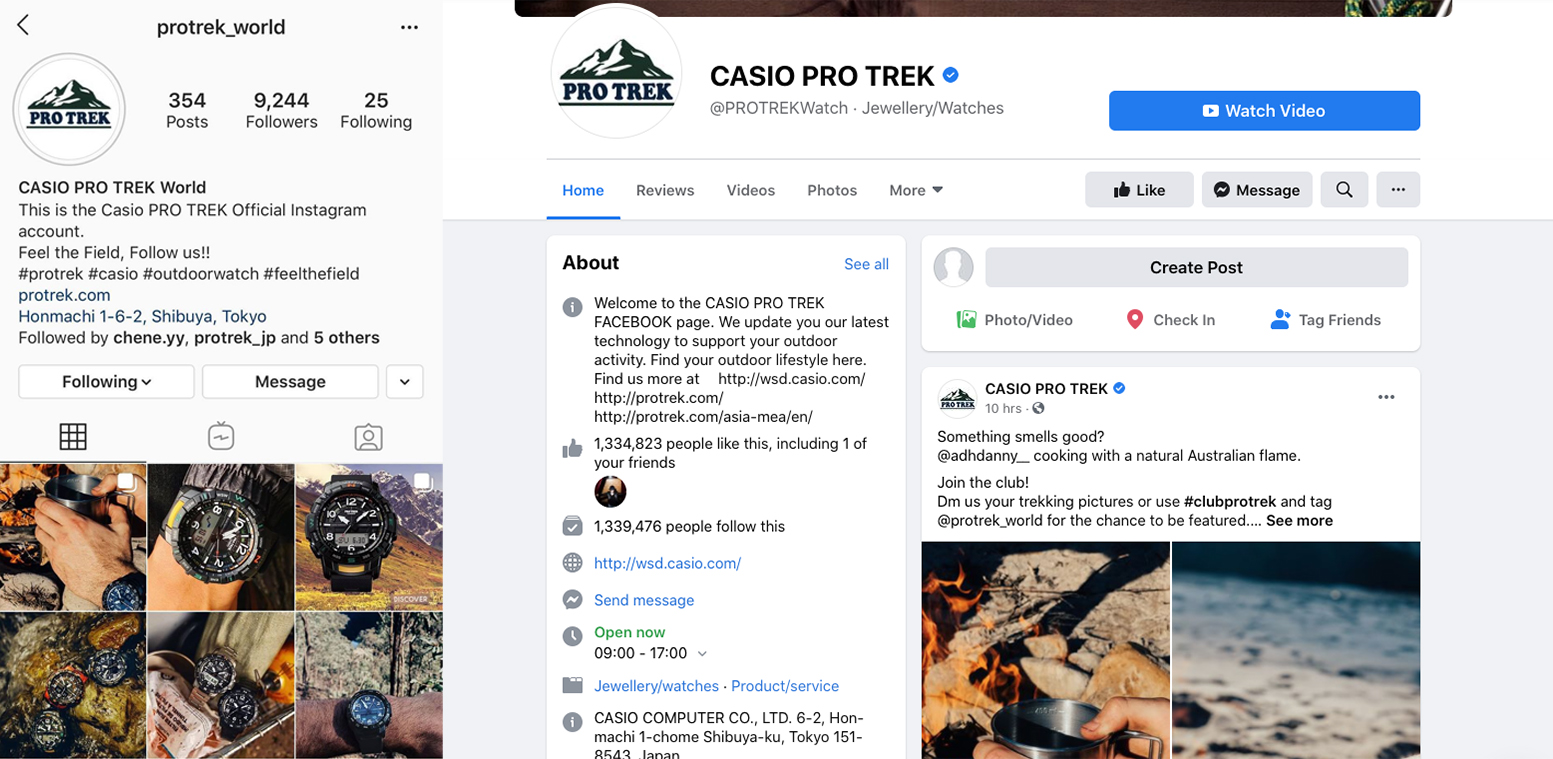Switch to the Reviews tab
1553x759 pixels.
(665, 190)
